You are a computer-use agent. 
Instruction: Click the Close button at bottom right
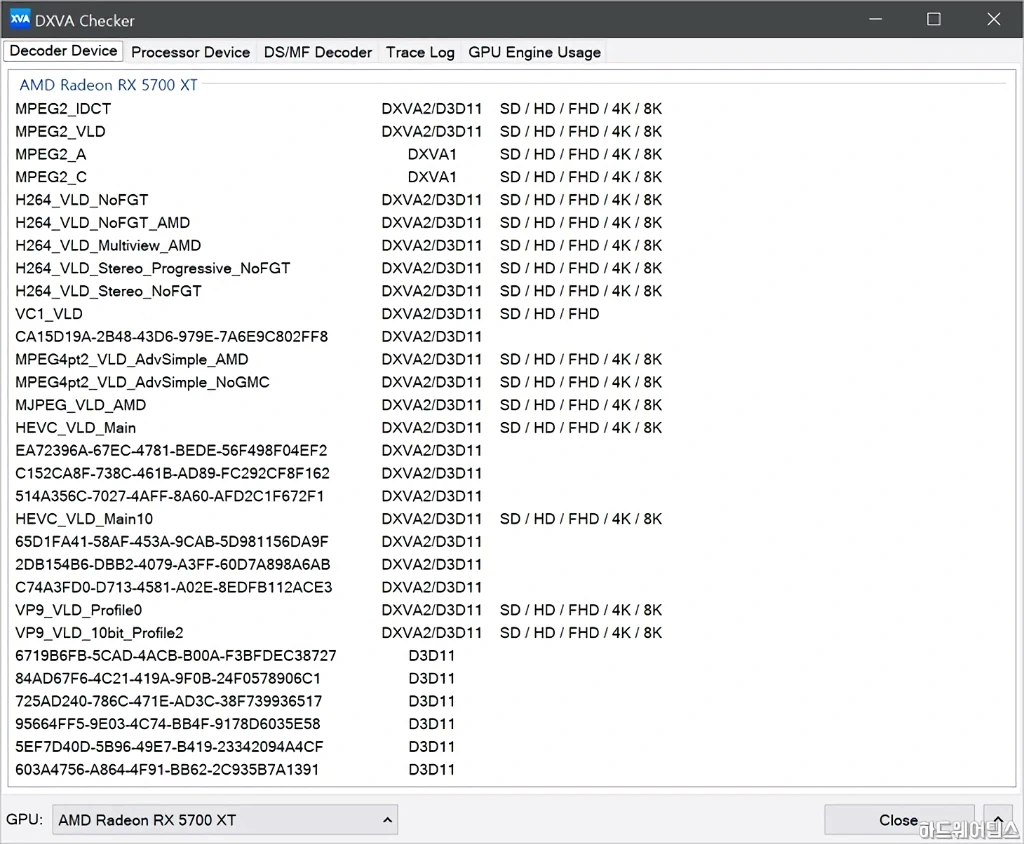(x=899, y=820)
